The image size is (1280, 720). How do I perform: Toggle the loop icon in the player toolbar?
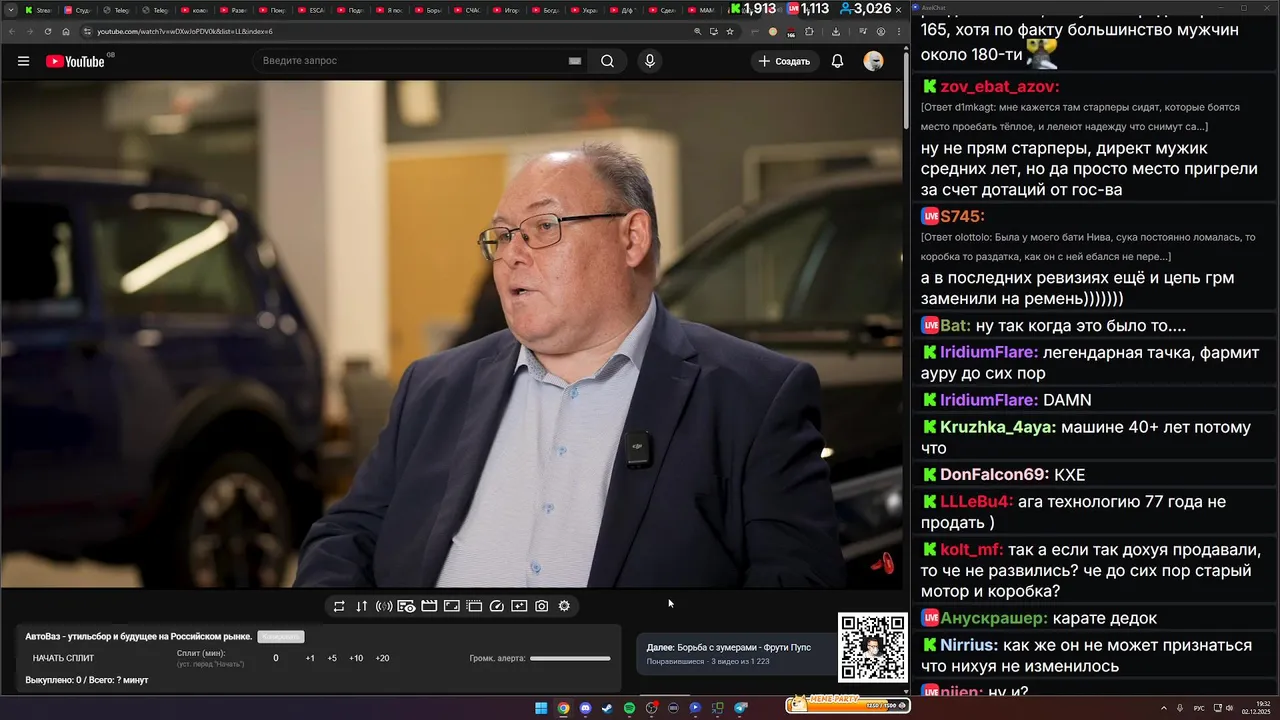[339, 606]
